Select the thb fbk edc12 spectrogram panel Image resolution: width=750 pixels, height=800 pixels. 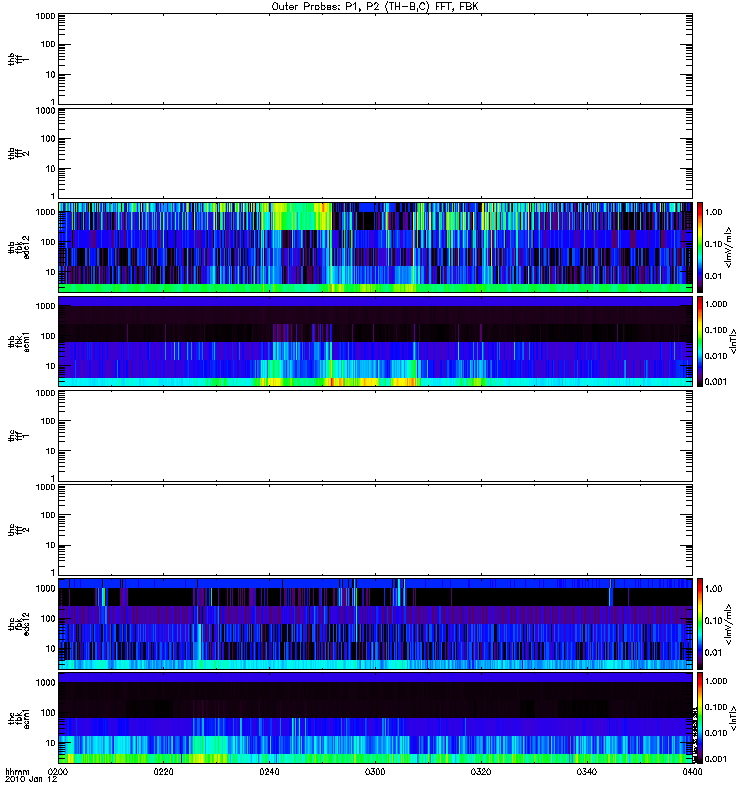click(x=375, y=247)
